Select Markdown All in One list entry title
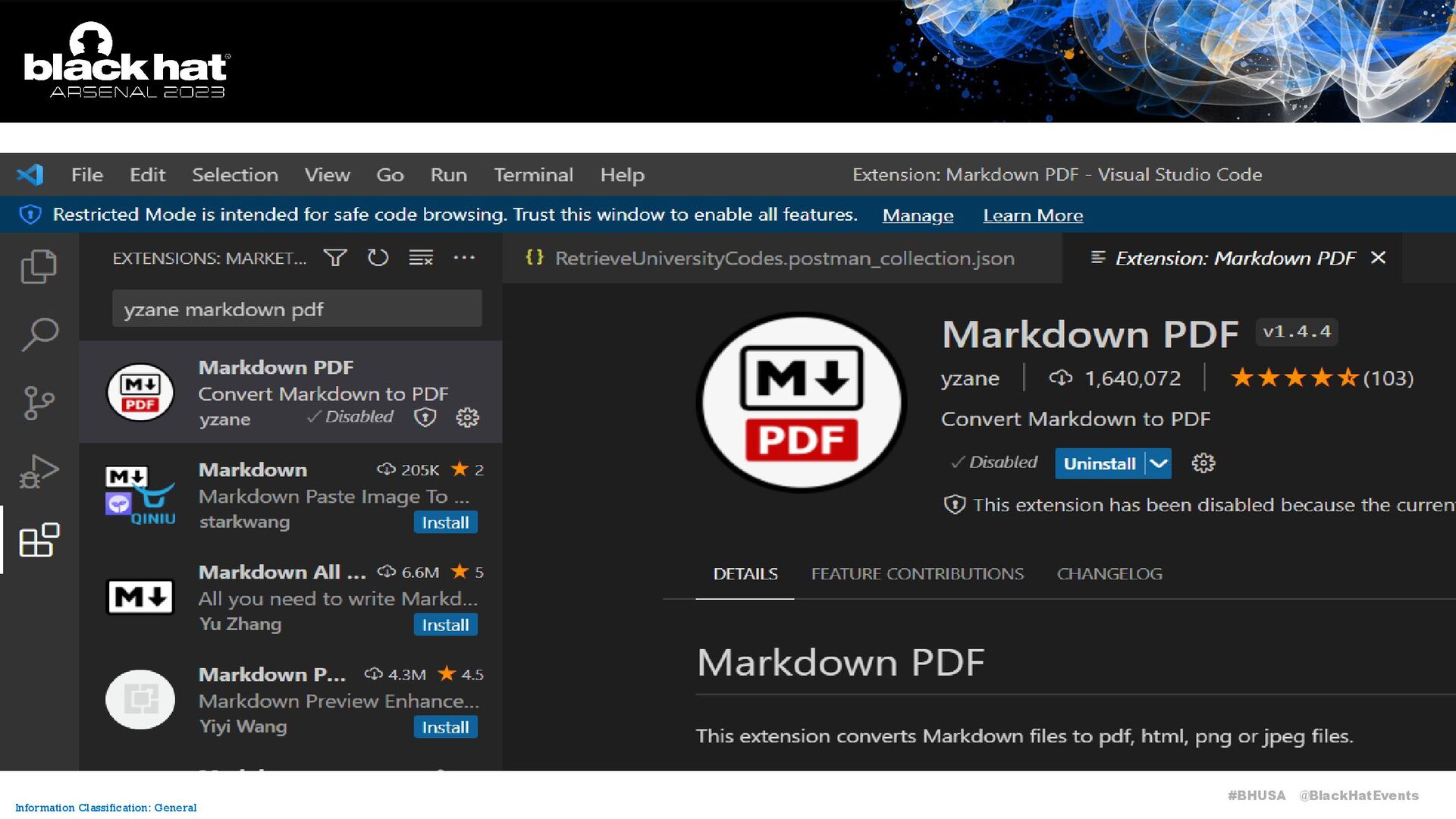The image size is (1456, 819). pos(282,572)
